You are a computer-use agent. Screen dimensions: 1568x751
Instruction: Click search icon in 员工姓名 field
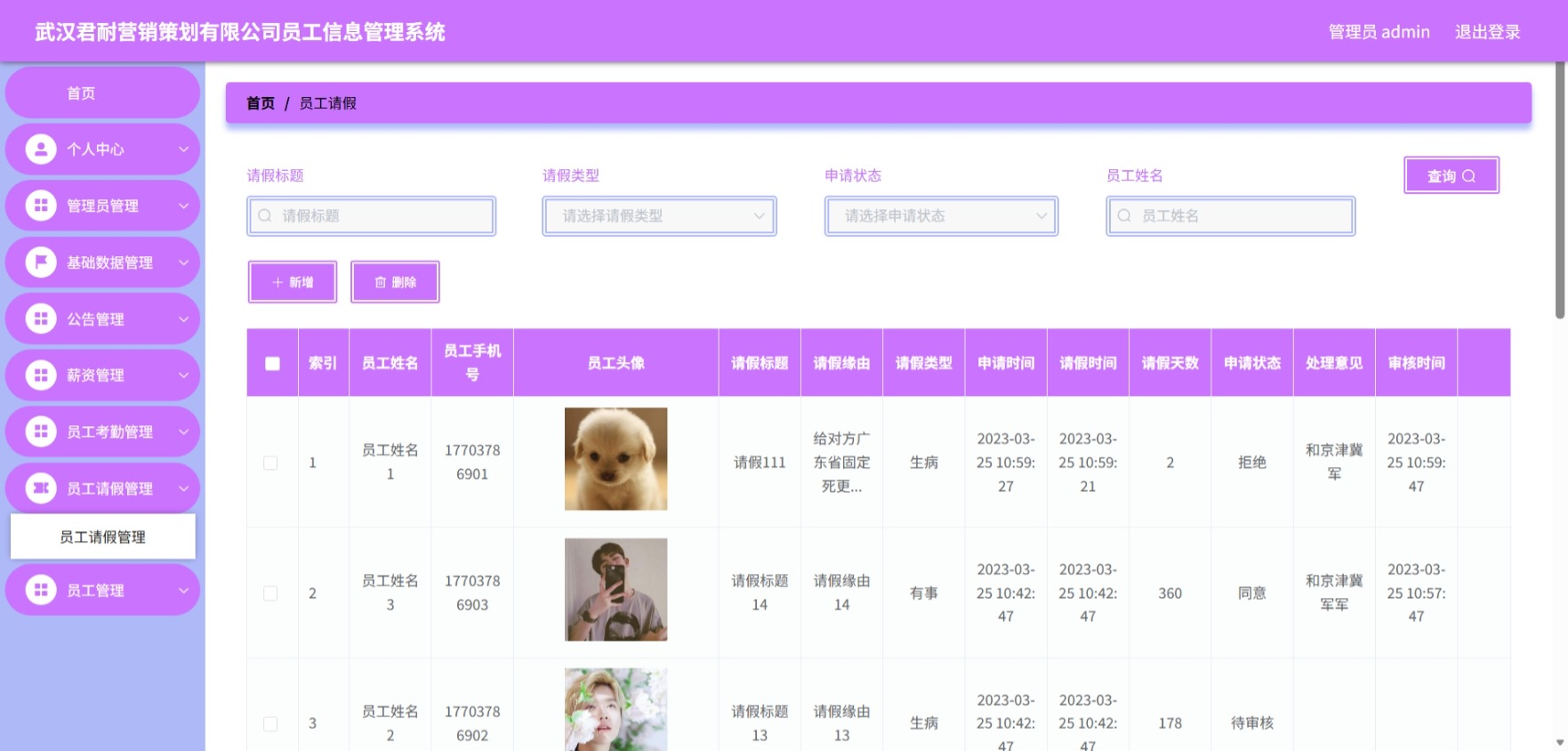1124,215
